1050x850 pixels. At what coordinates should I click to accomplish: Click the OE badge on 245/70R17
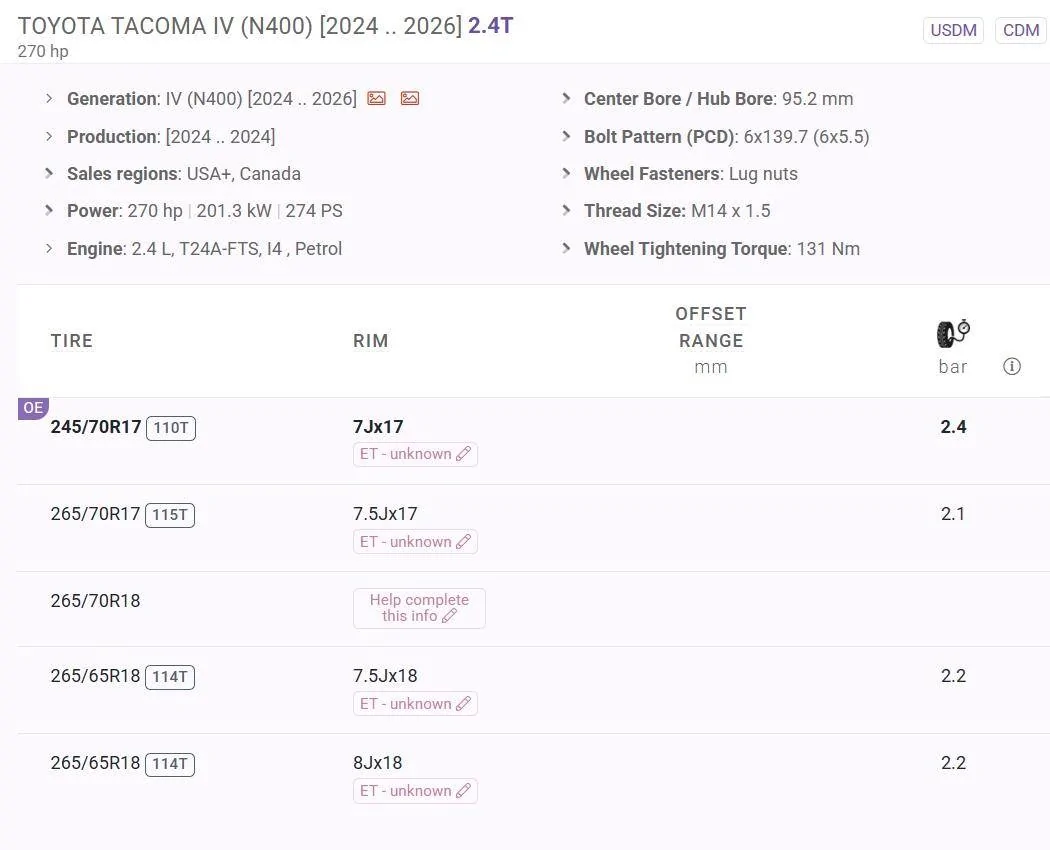(33, 408)
